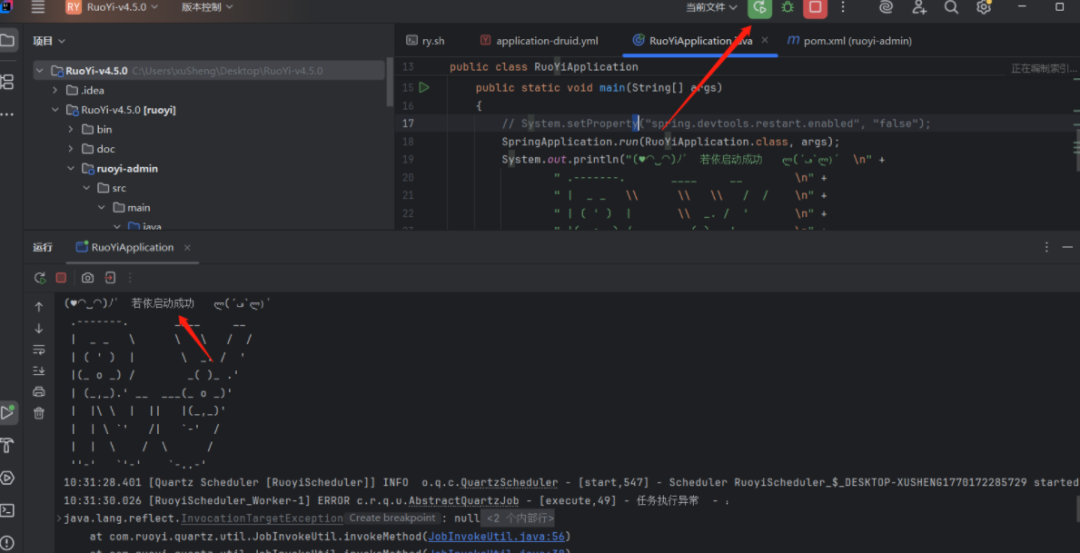Collapse the src folder
Screen dimensions: 1080x553
point(86,188)
